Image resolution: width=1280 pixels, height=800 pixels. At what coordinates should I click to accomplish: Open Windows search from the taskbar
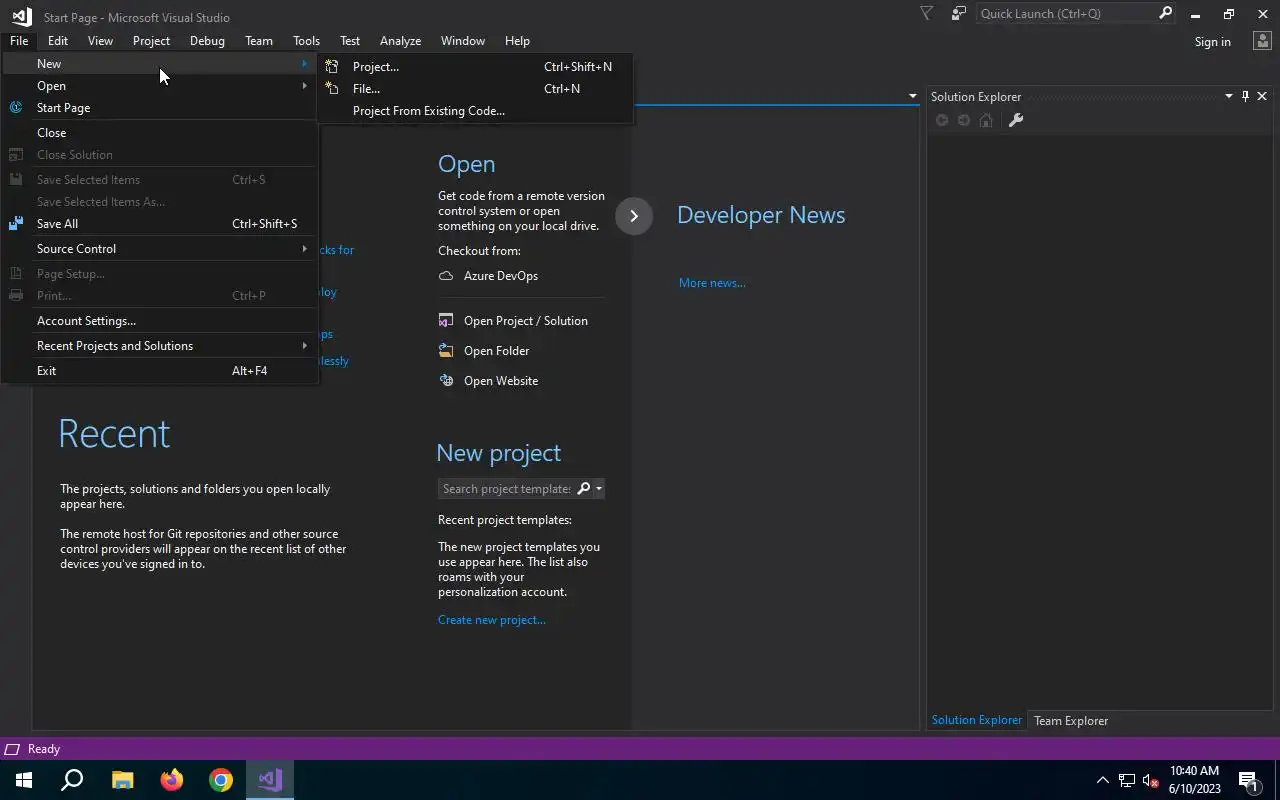coord(72,780)
